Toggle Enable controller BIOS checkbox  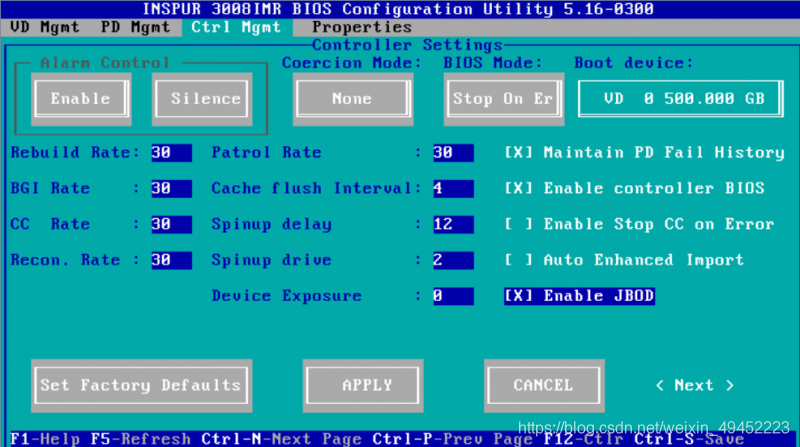tap(634, 188)
